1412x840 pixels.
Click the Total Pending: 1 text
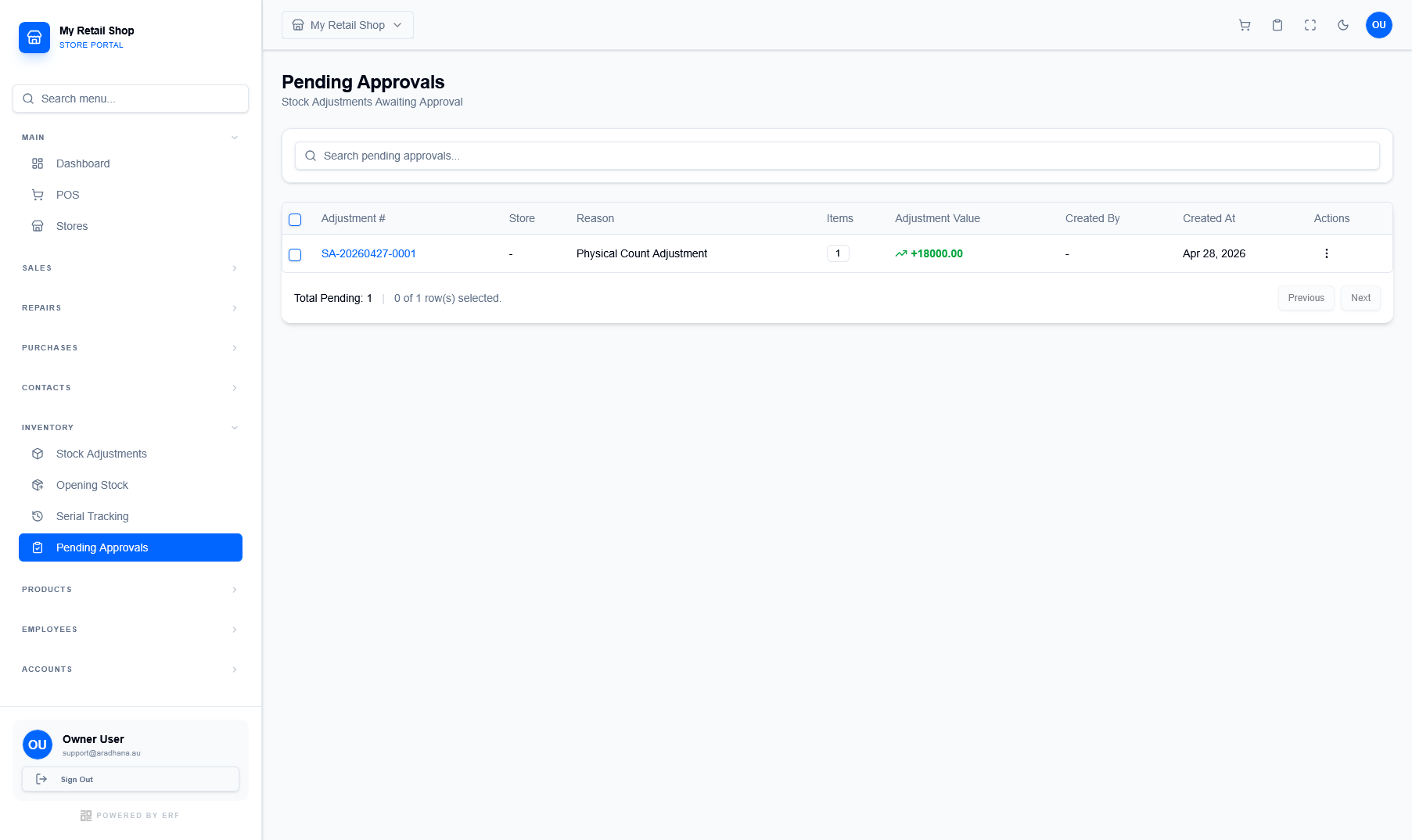point(333,298)
